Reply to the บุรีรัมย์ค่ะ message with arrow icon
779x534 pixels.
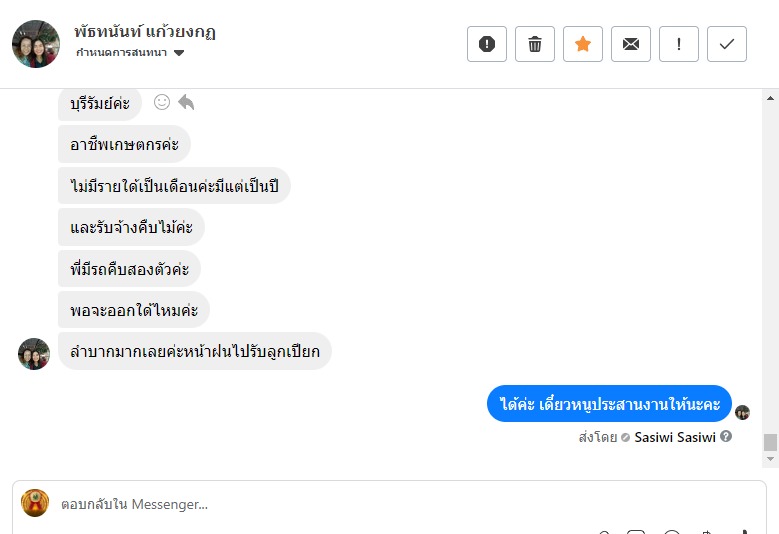click(x=186, y=102)
